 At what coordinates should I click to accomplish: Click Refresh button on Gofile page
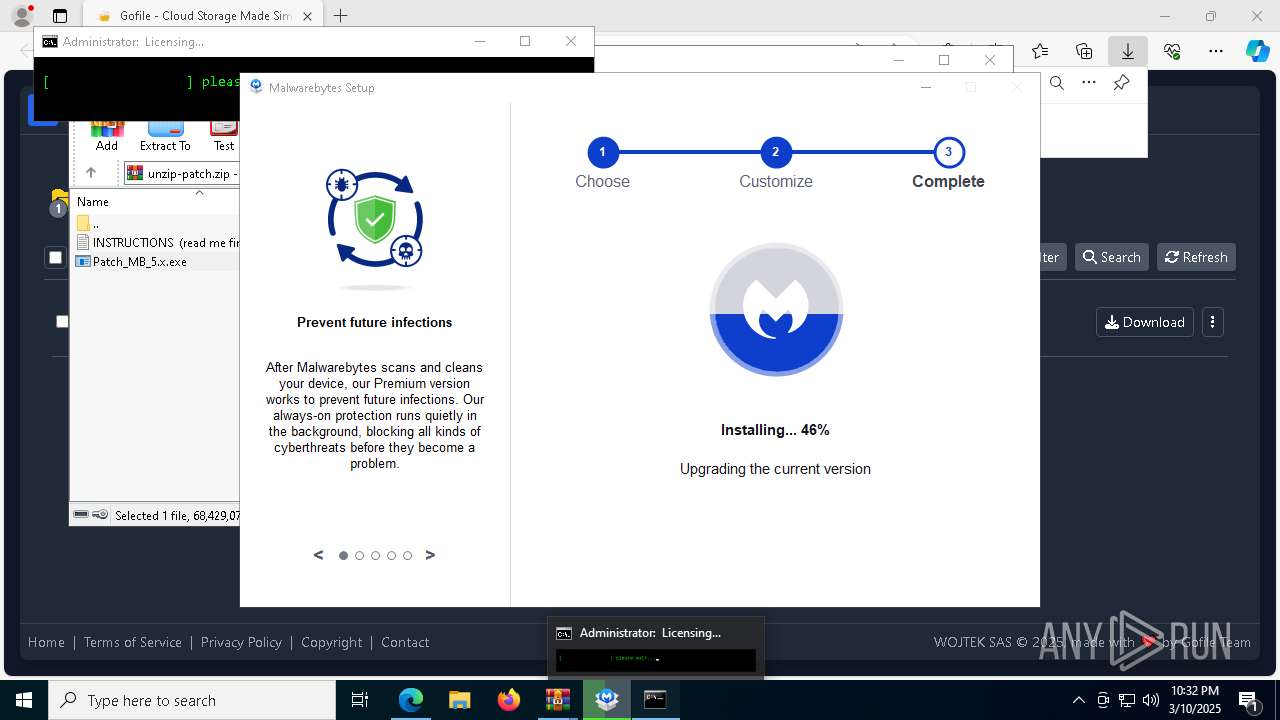click(x=1196, y=257)
